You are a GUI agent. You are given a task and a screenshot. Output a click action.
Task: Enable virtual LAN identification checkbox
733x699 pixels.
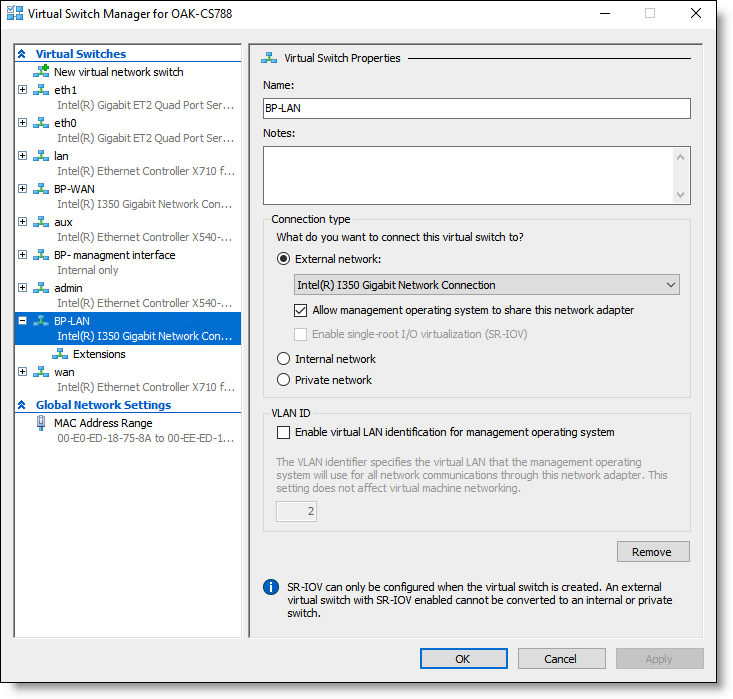283,432
